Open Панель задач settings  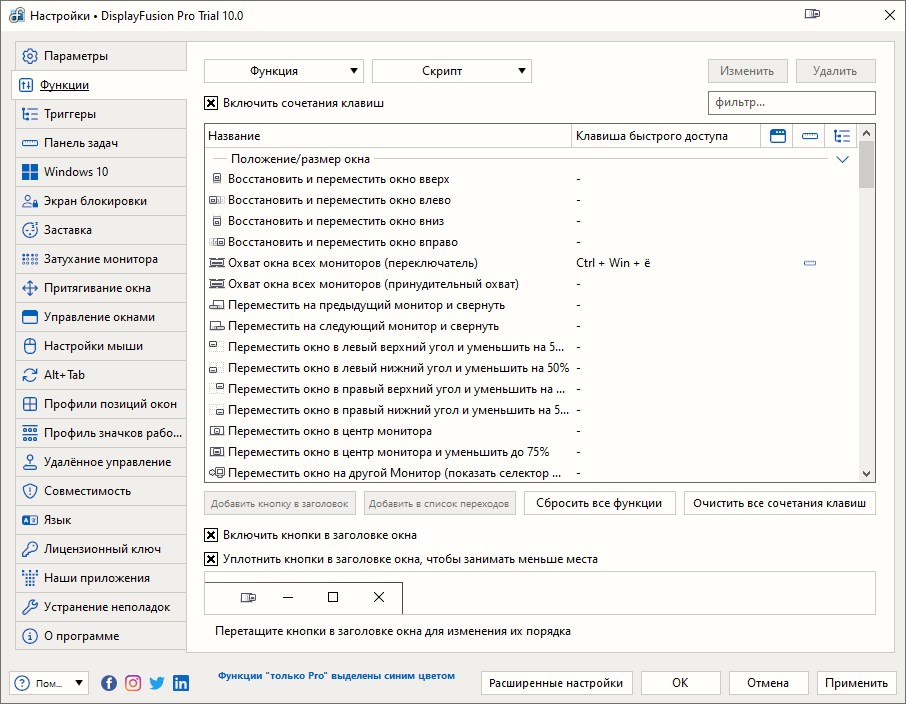(x=101, y=143)
